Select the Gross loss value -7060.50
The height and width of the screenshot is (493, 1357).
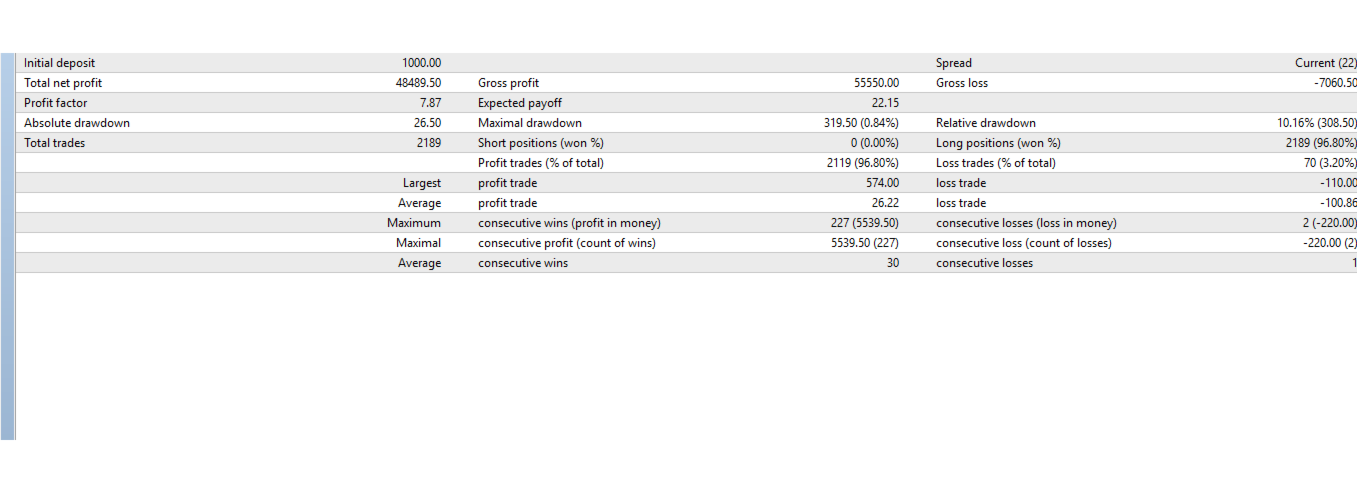pyautogui.click(x=1335, y=83)
